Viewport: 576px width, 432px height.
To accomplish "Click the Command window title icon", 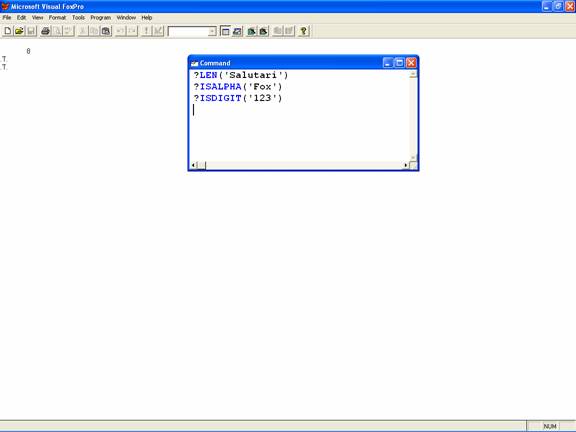I will click(x=195, y=63).
